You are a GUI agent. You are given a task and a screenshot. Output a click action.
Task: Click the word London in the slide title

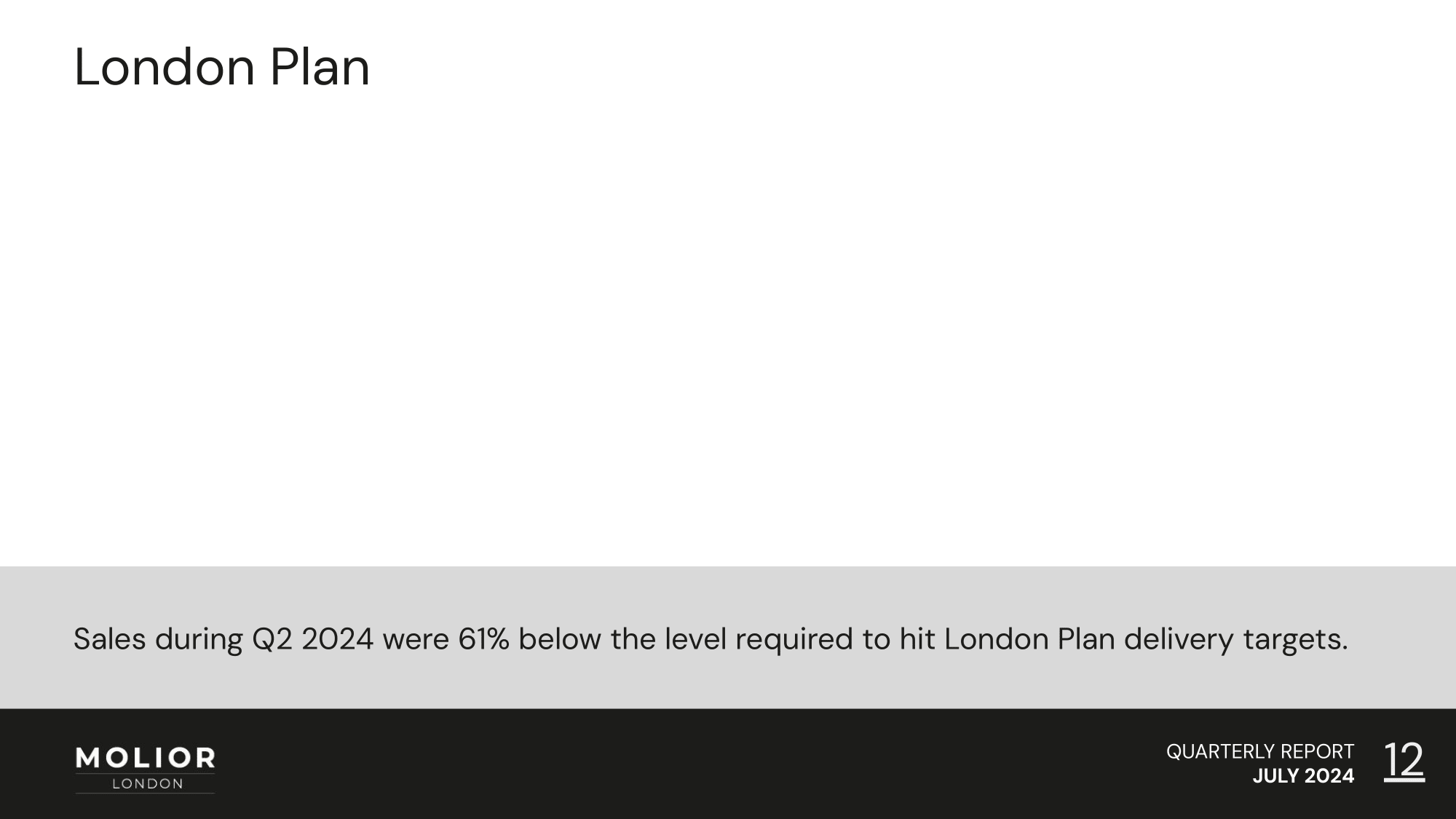click(165, 67)
